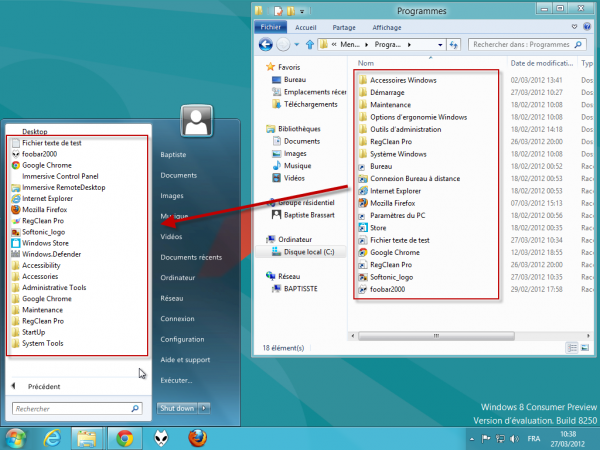Show hidden tray icons arrow
This screenshot has width=600, height=450.
tap(472, 439)
